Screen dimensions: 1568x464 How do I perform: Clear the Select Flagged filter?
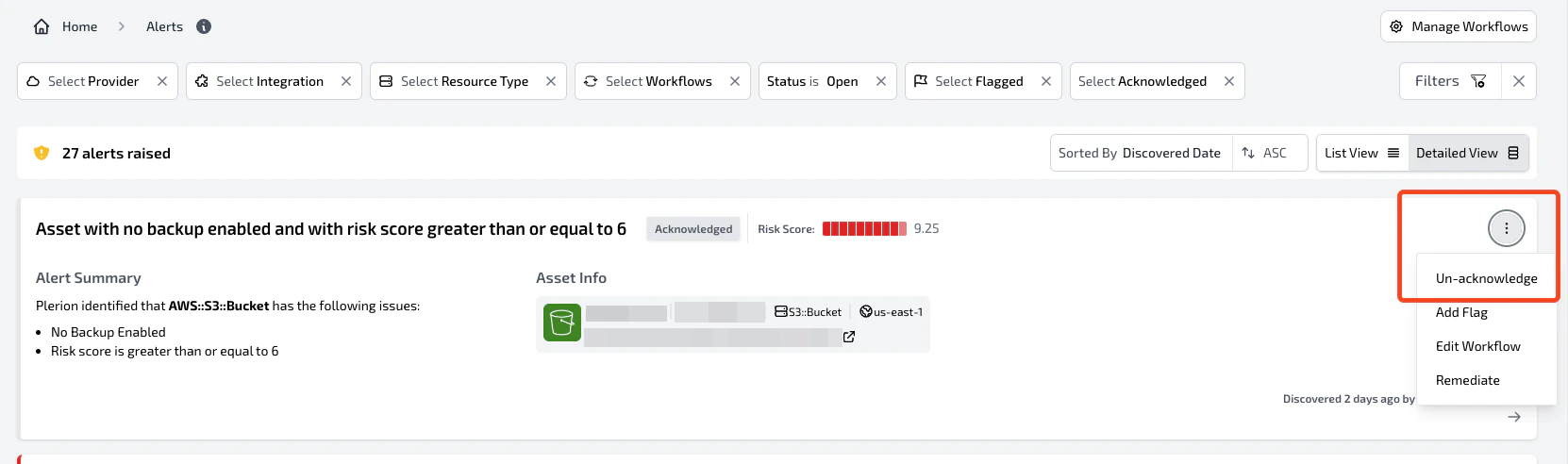click(1046, 81)
